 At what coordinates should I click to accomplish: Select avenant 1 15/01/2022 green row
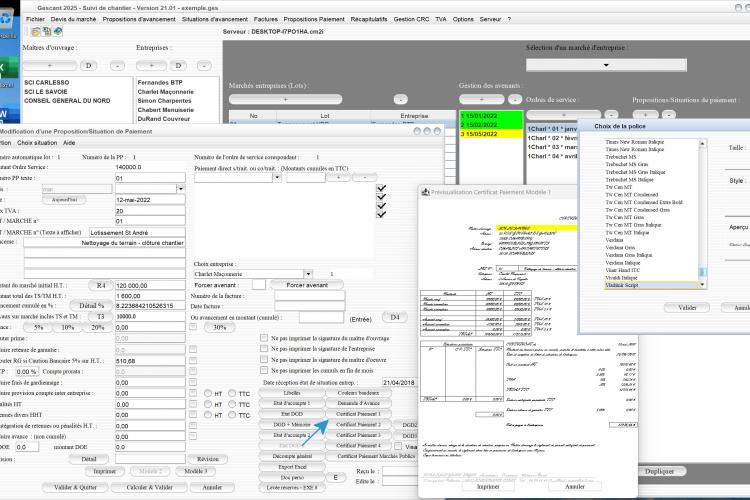click(491, 116)
